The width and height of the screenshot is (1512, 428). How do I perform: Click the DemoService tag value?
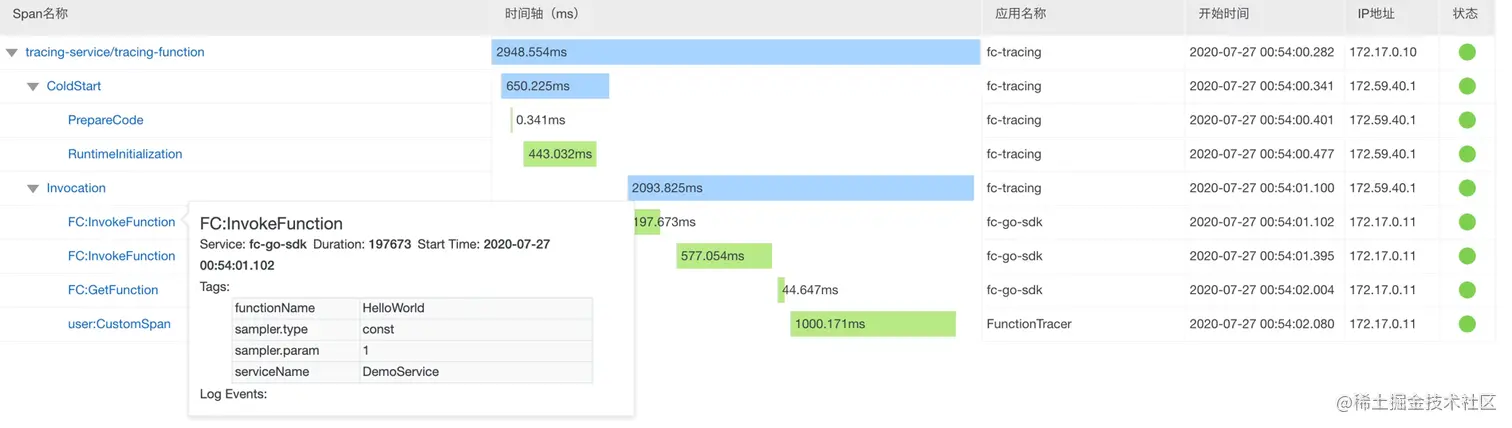click(x=400, y=371)
